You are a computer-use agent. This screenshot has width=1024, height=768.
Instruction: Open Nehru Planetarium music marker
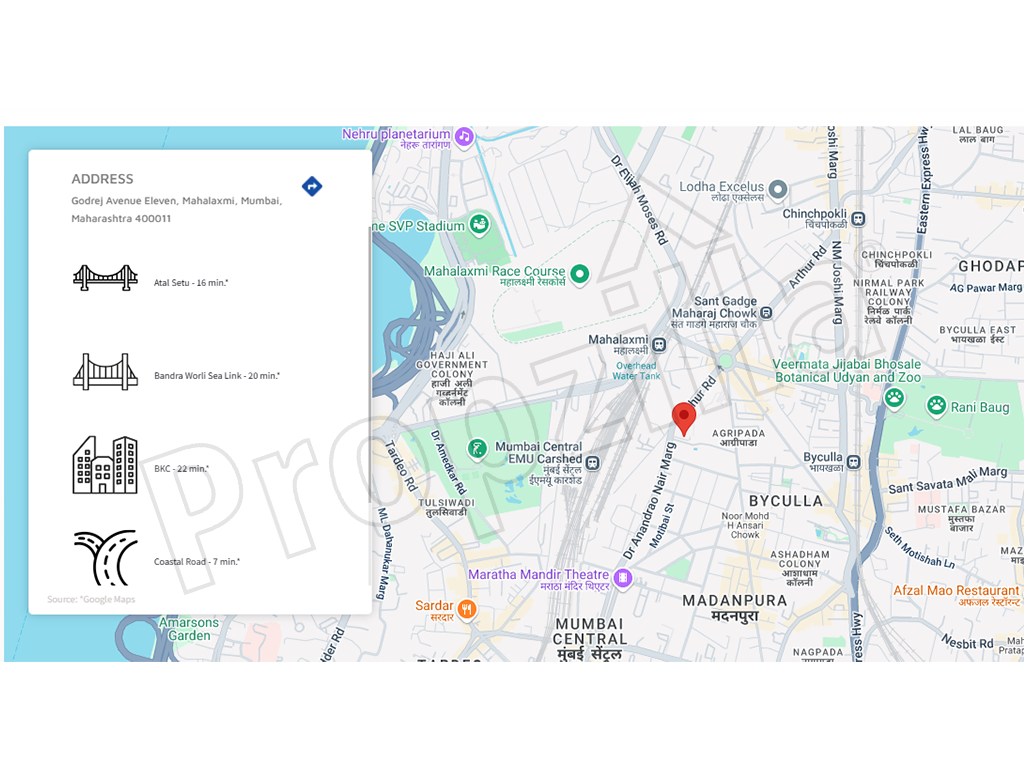click(464, 137)
